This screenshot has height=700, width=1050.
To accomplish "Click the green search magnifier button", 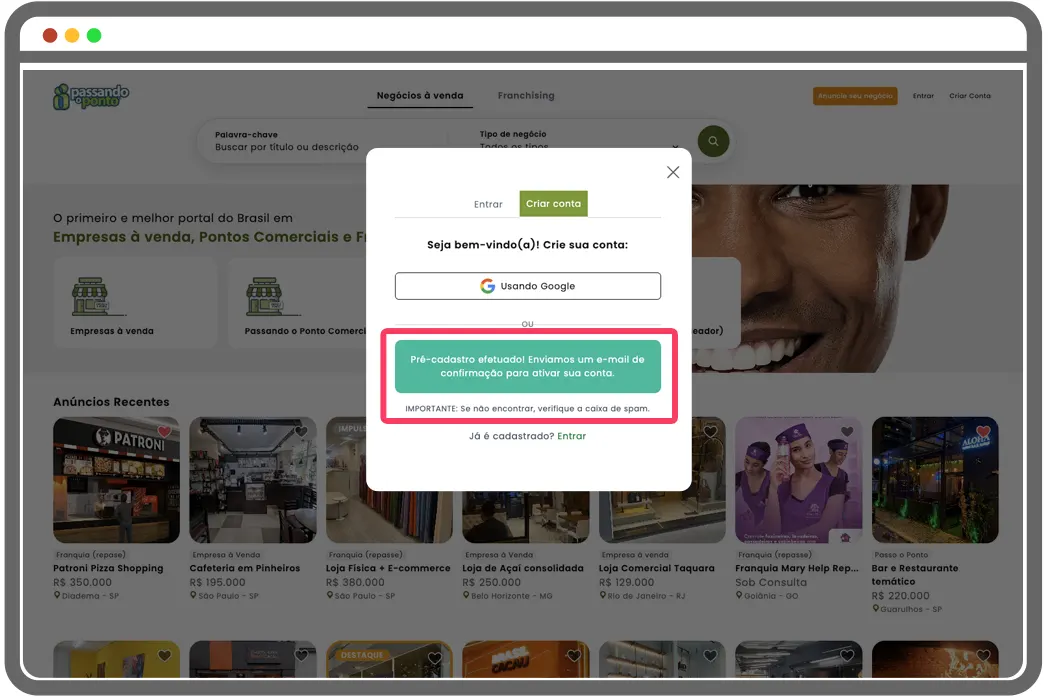I will point(713,141).
